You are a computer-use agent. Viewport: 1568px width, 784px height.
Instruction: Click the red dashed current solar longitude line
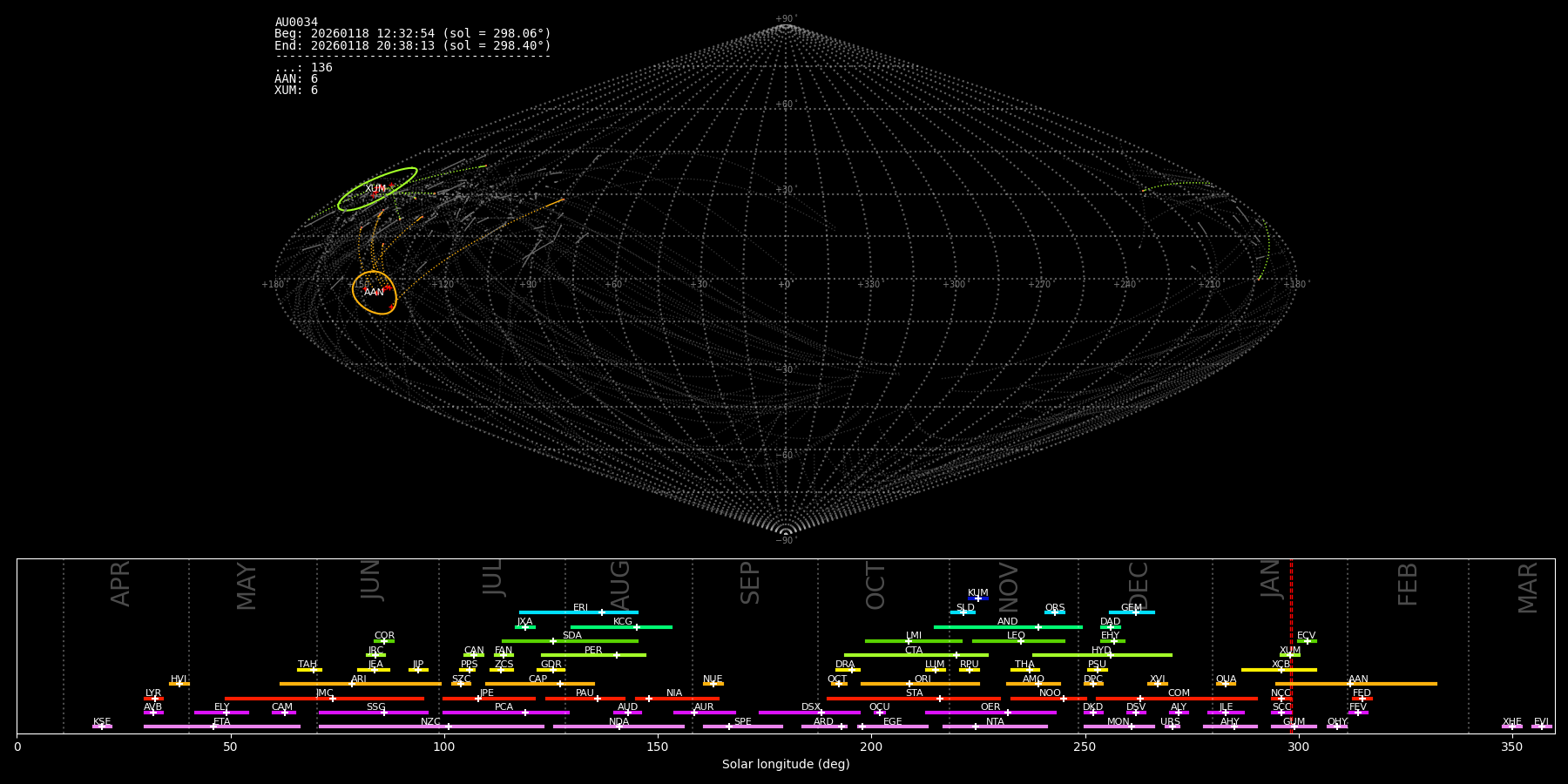[1291, 645]
